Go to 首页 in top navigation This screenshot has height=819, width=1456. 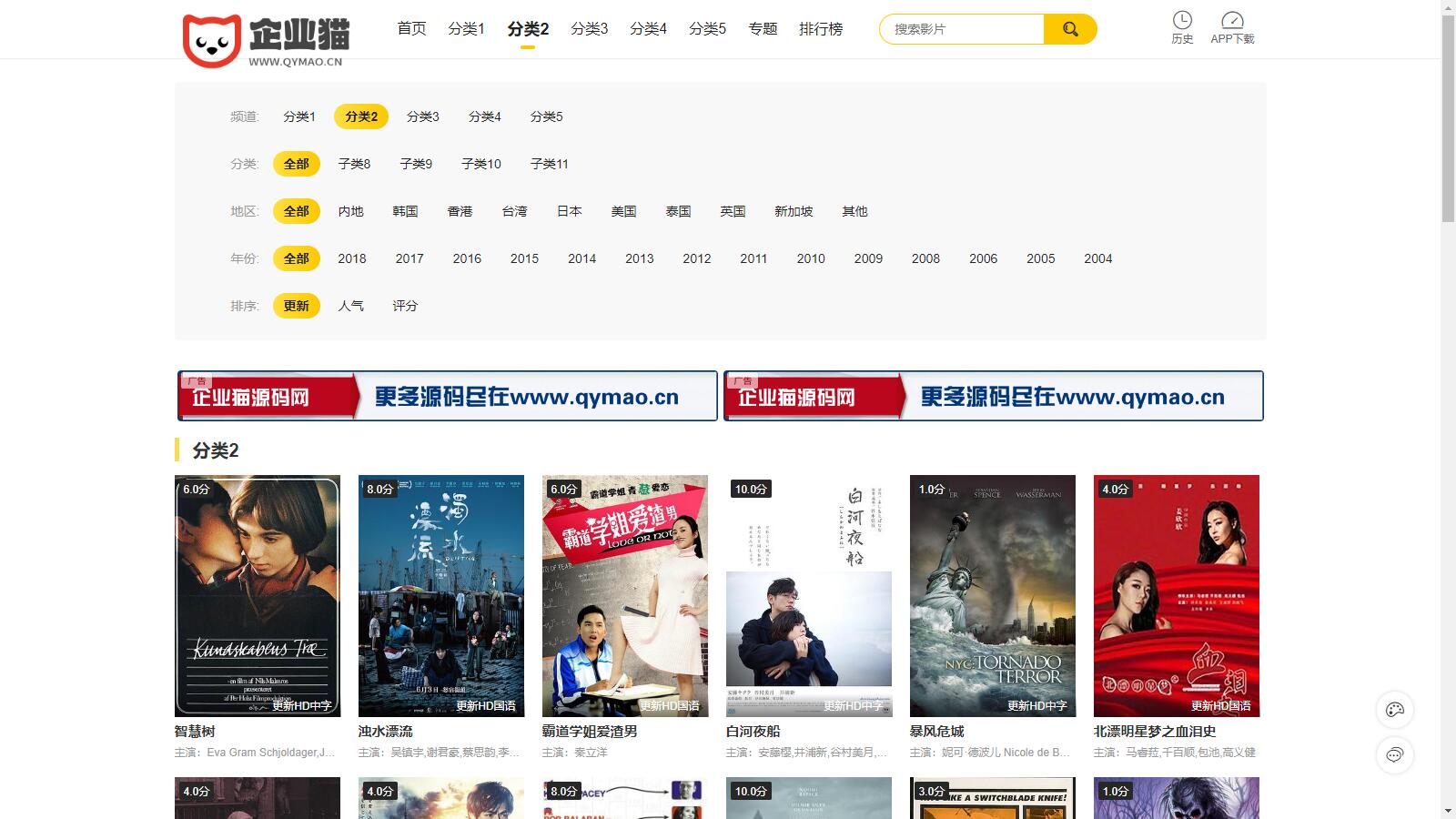411,29
